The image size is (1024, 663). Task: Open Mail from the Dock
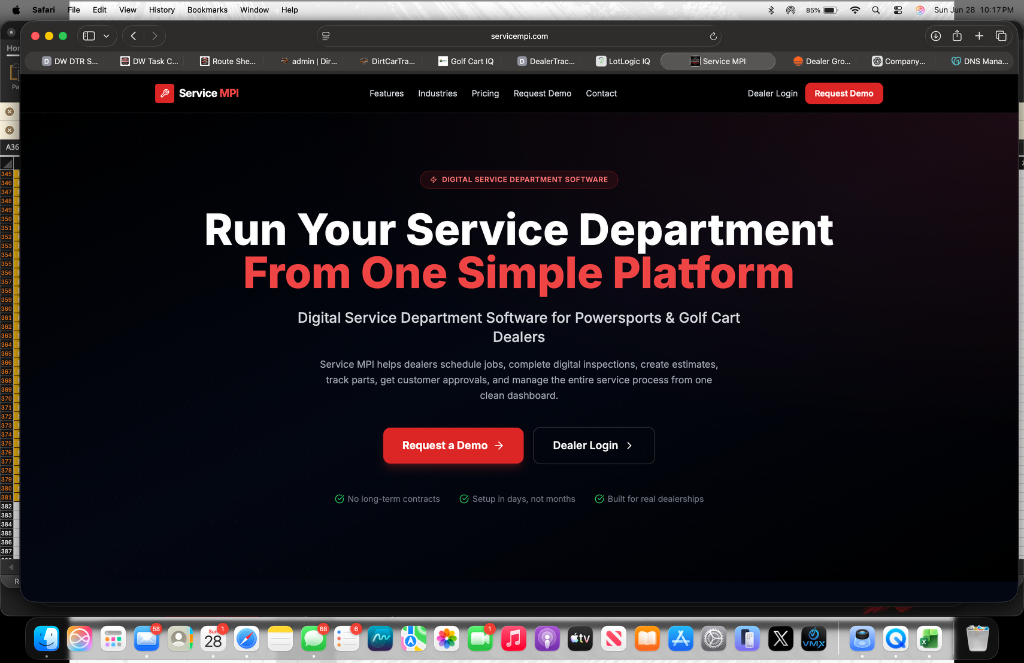coord(146,639)
